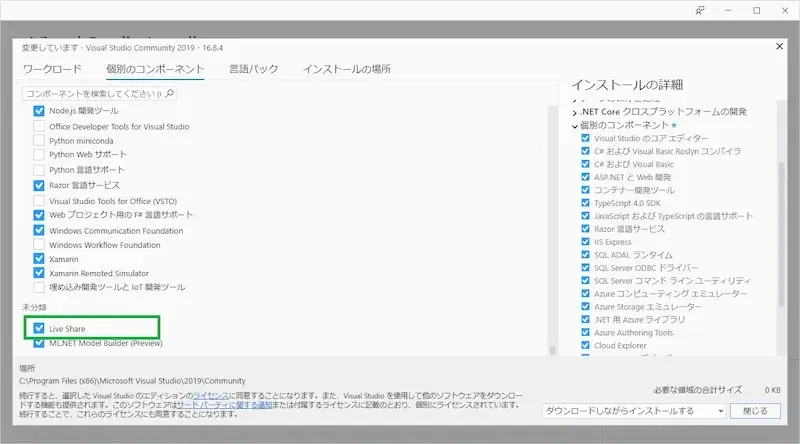
Task: Check Windows Workflow Foundation
Action: [x=39, y=244]
